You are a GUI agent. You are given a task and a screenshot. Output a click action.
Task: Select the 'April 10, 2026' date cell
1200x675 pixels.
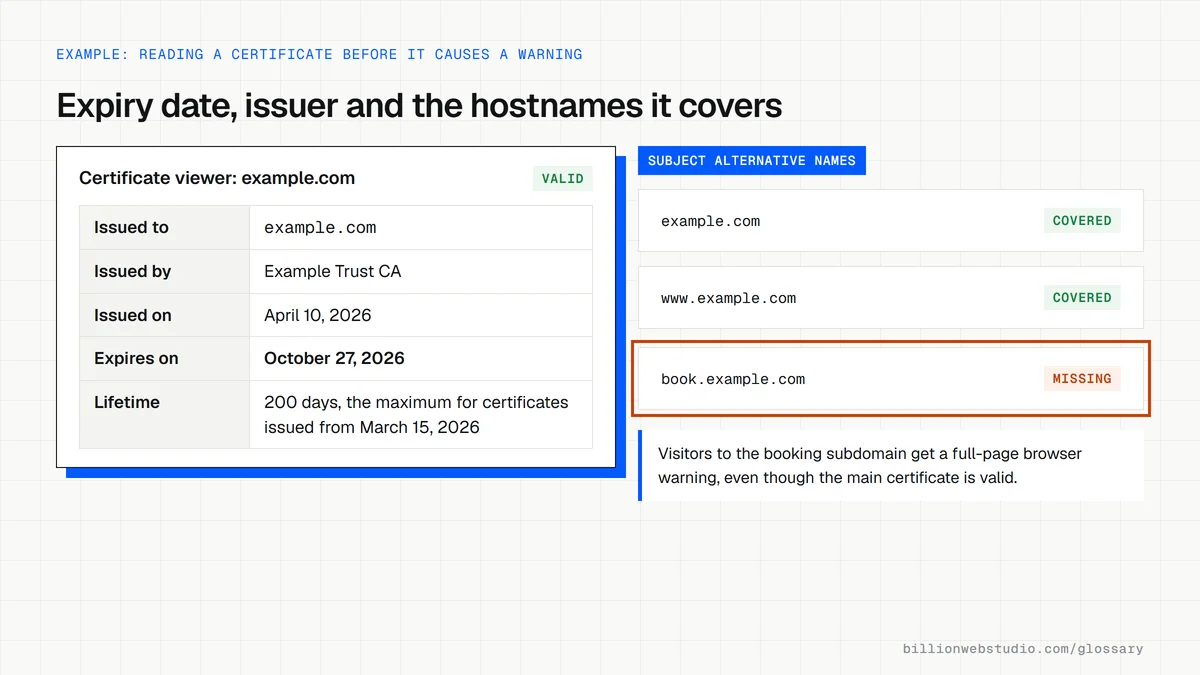[317, 315]
